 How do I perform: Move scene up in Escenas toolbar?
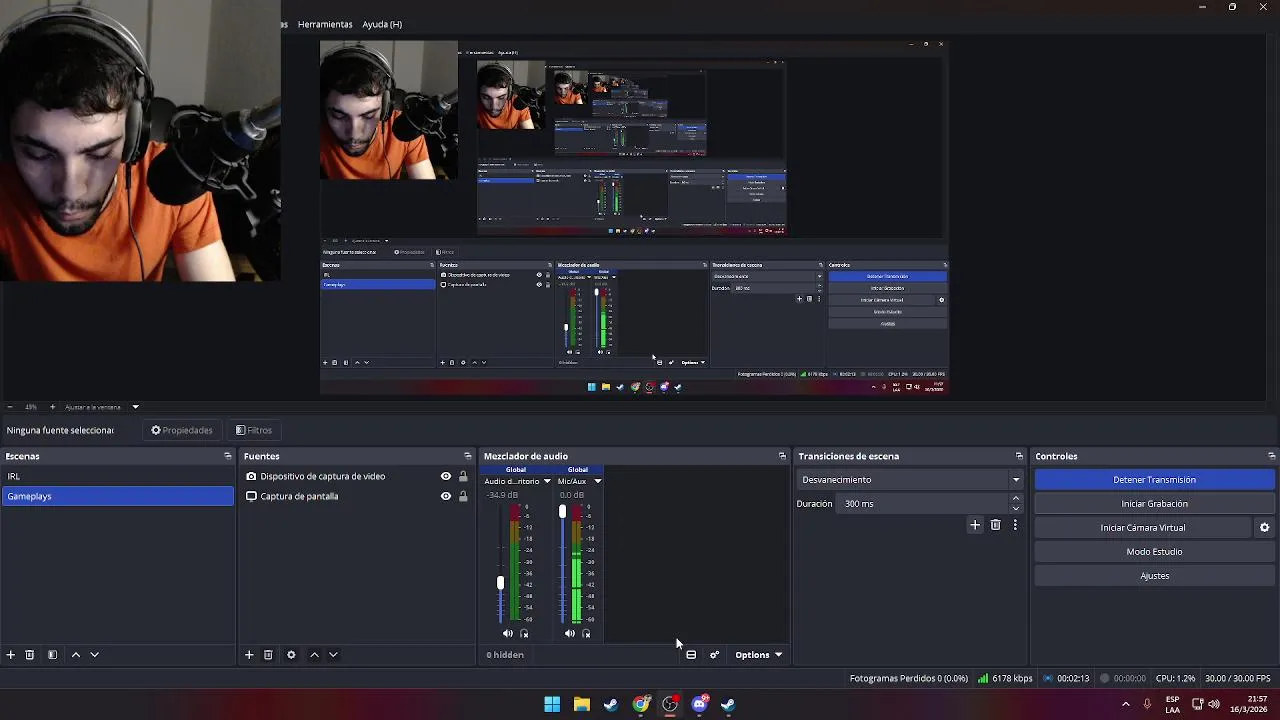click(x=75, y=655)
